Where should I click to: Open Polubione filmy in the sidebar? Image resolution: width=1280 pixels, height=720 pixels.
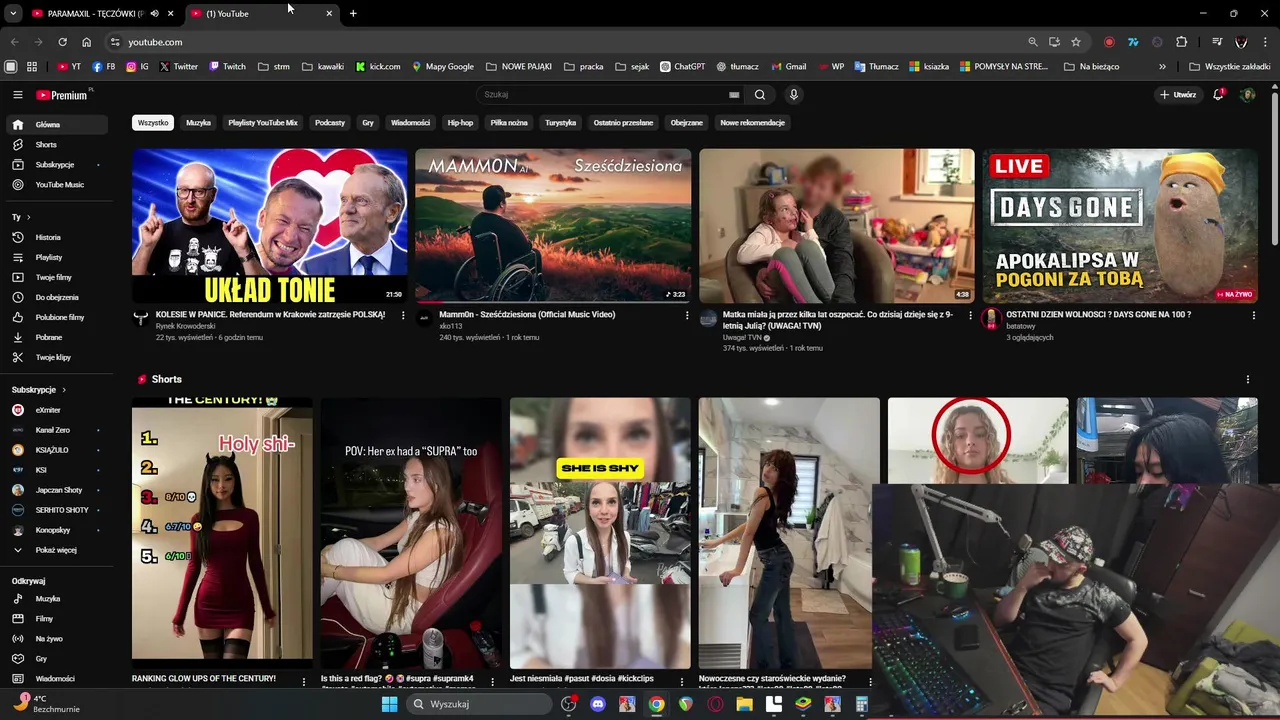[55, 317]
